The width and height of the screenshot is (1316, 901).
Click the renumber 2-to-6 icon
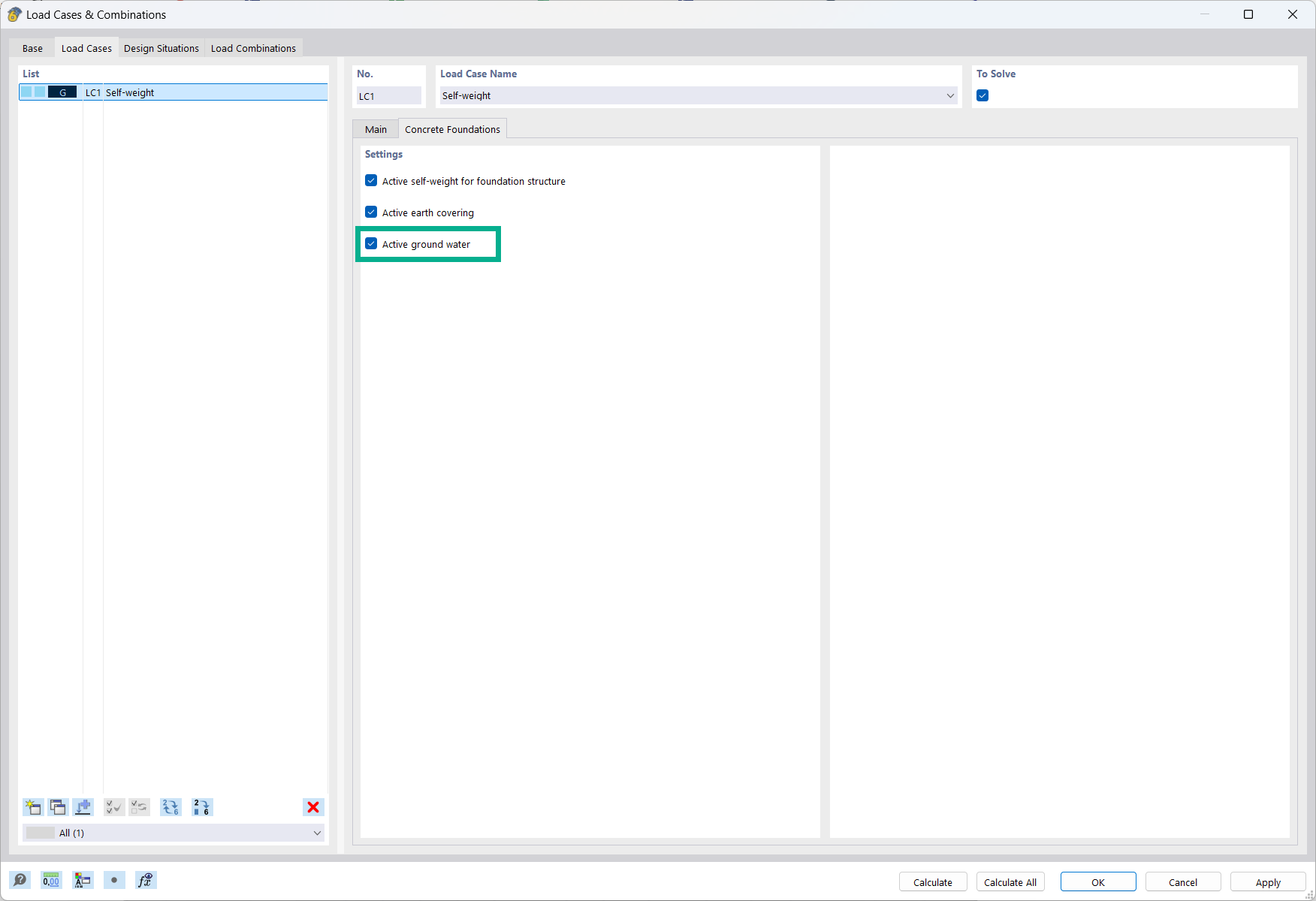click(202, 807)
